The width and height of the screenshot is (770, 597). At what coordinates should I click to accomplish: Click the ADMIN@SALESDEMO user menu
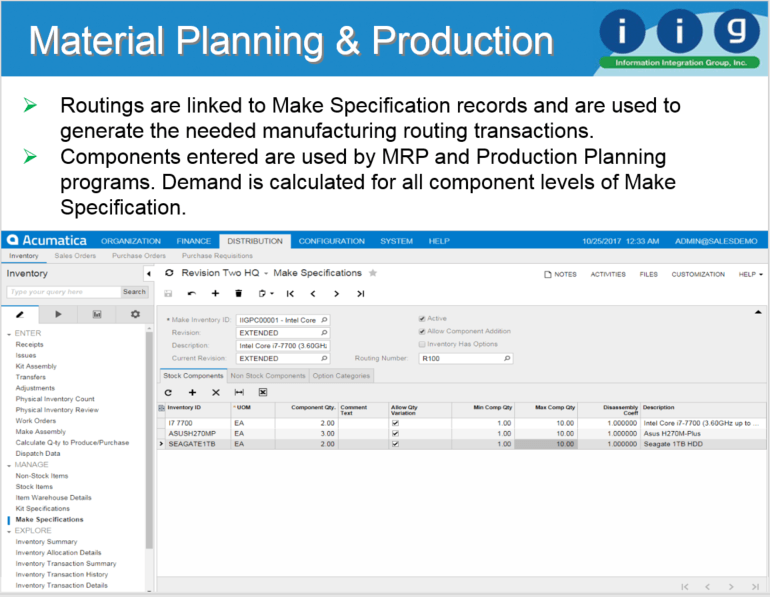coord(715,241)
